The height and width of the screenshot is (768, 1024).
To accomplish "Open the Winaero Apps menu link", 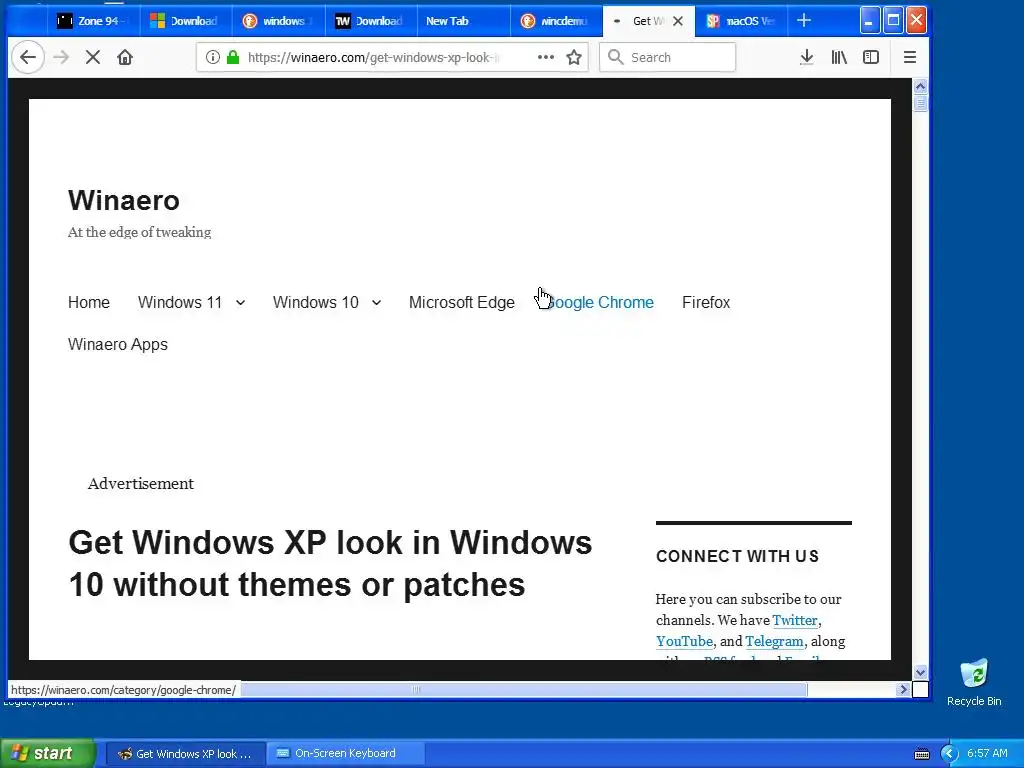I will click(x=118, y=344).
